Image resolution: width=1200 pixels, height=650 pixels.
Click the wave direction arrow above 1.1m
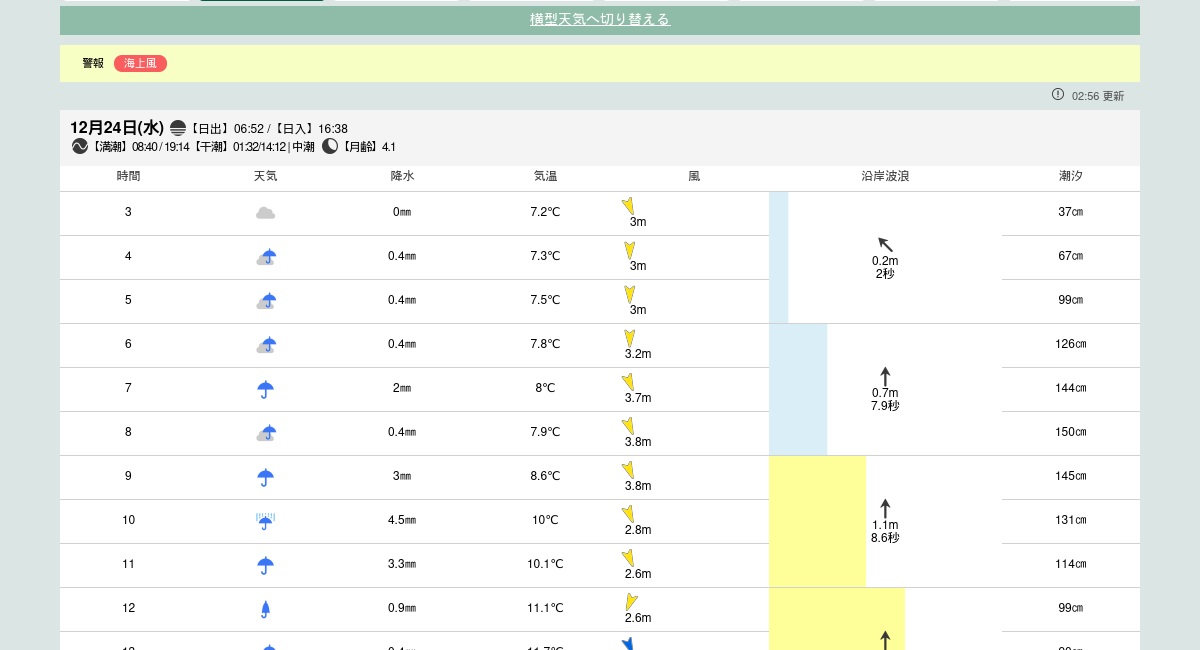(885, 508)
